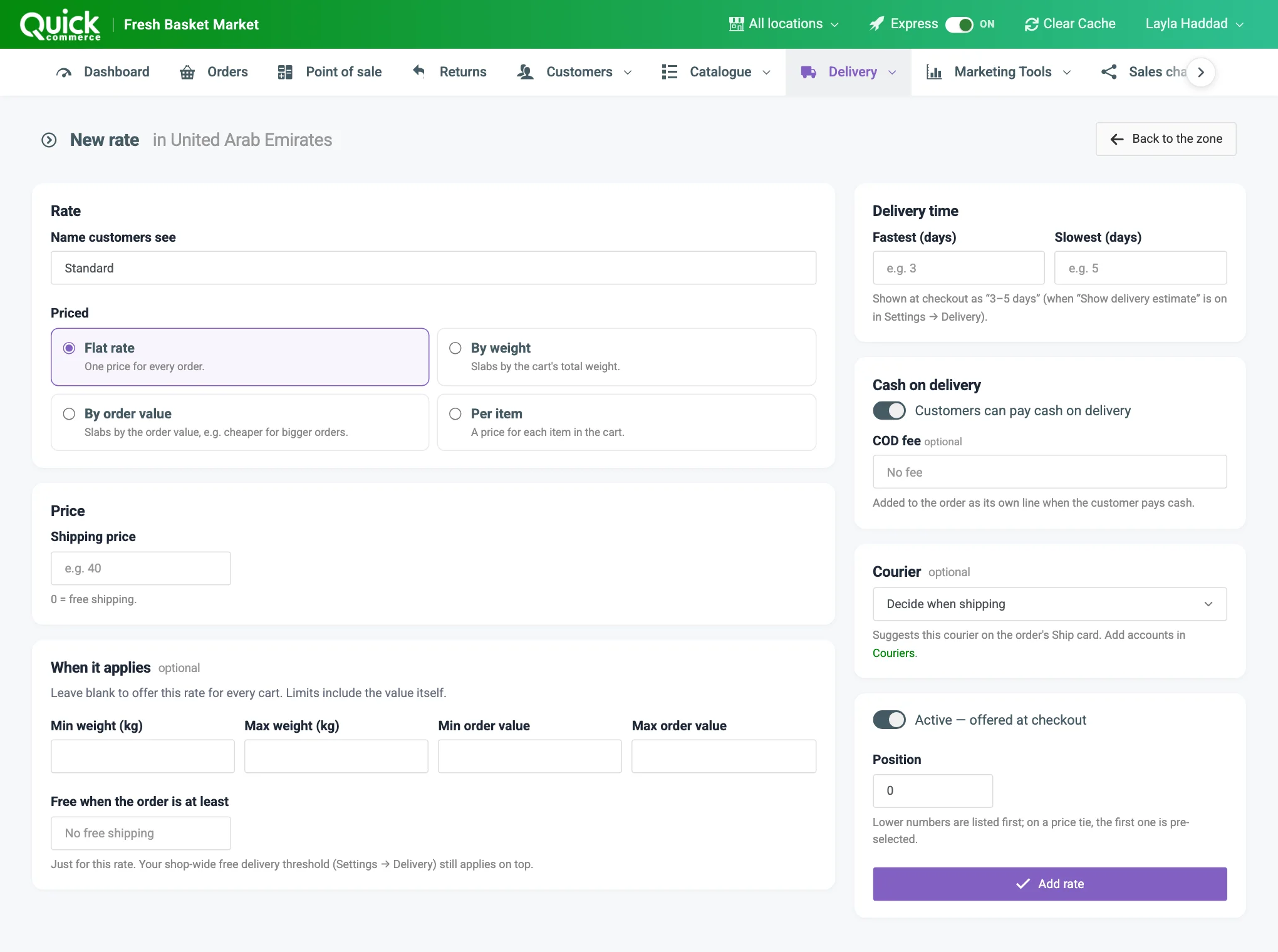
Task: Click the Catalogue list icon
Action: (670, 72)
